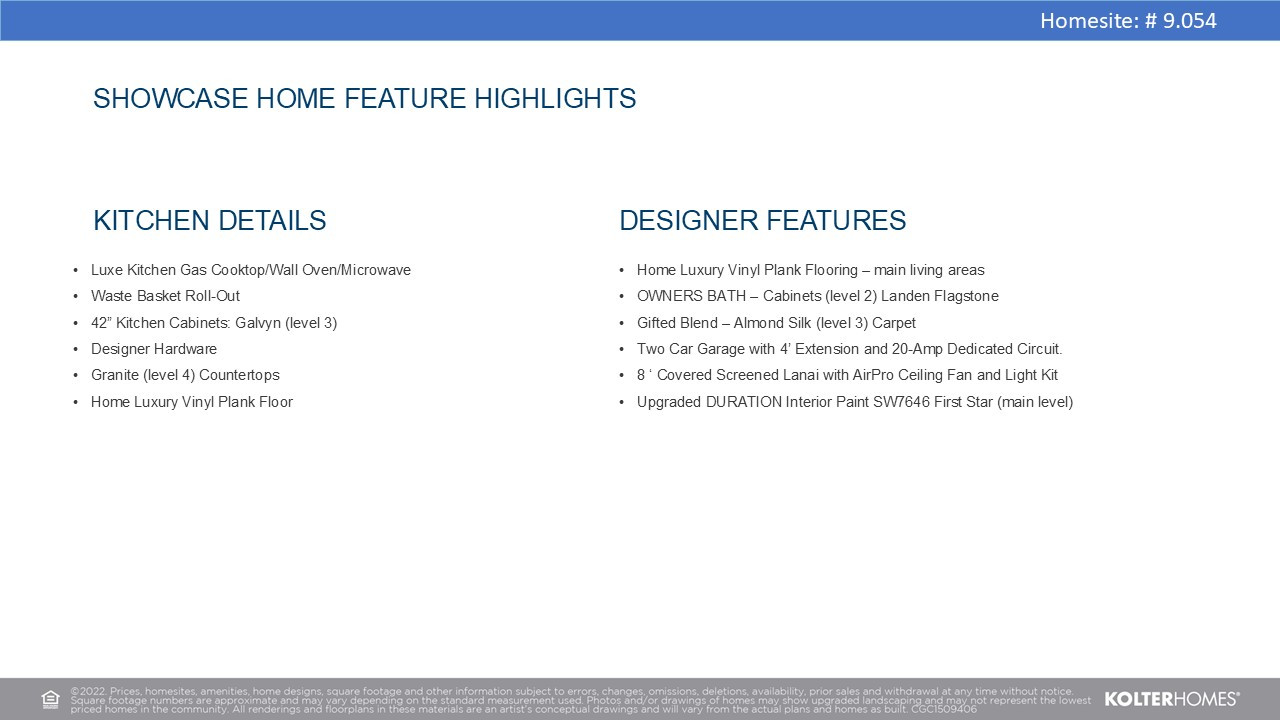Viewport: 1280px width, 720px height.
Task: Click the copyright disclaimer footer text
Action: [x=580, y=699]
